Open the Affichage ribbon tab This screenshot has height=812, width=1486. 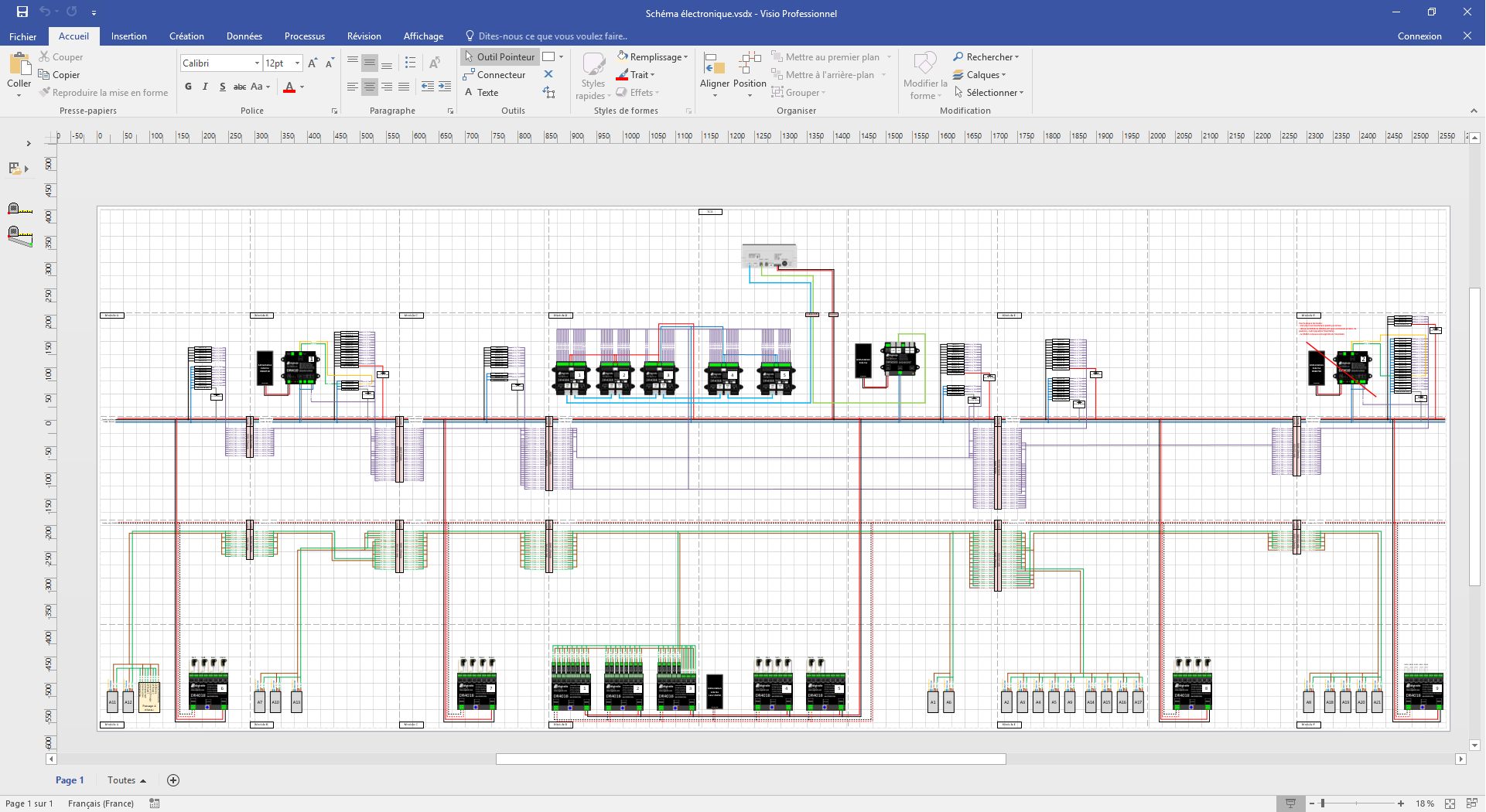click(423, 36)
